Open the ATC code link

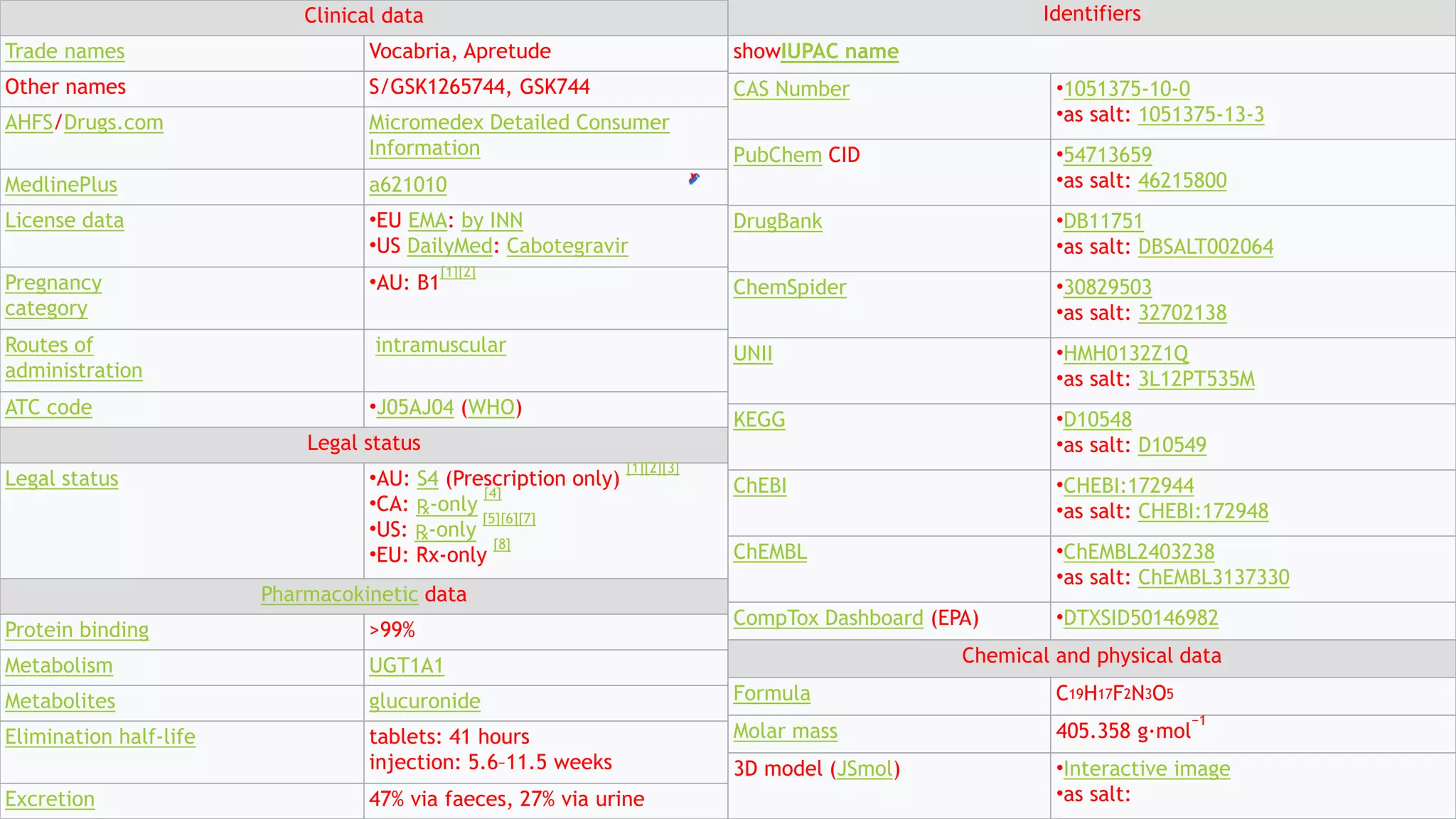coord(48,407)
